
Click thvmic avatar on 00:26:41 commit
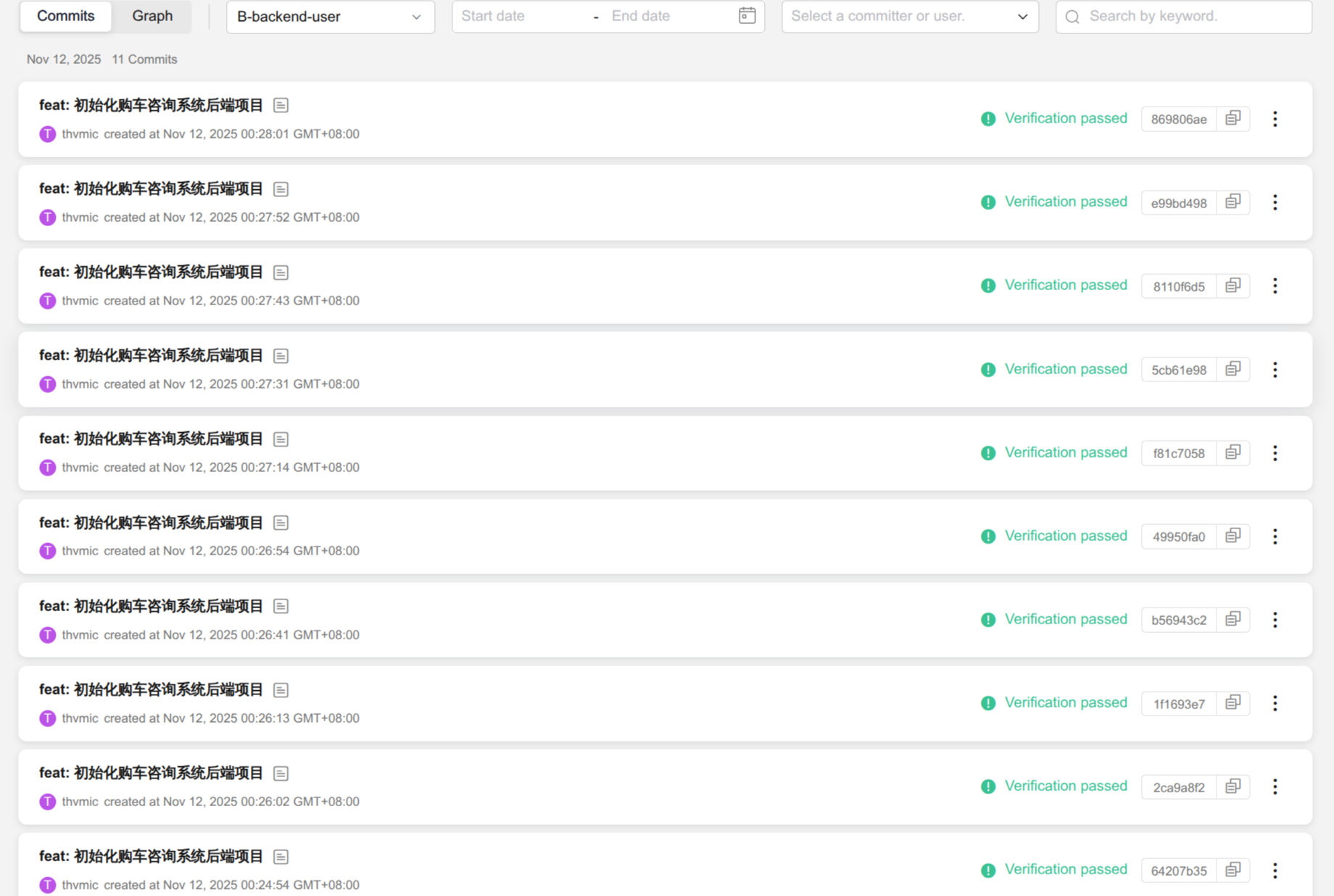point(48,635)
